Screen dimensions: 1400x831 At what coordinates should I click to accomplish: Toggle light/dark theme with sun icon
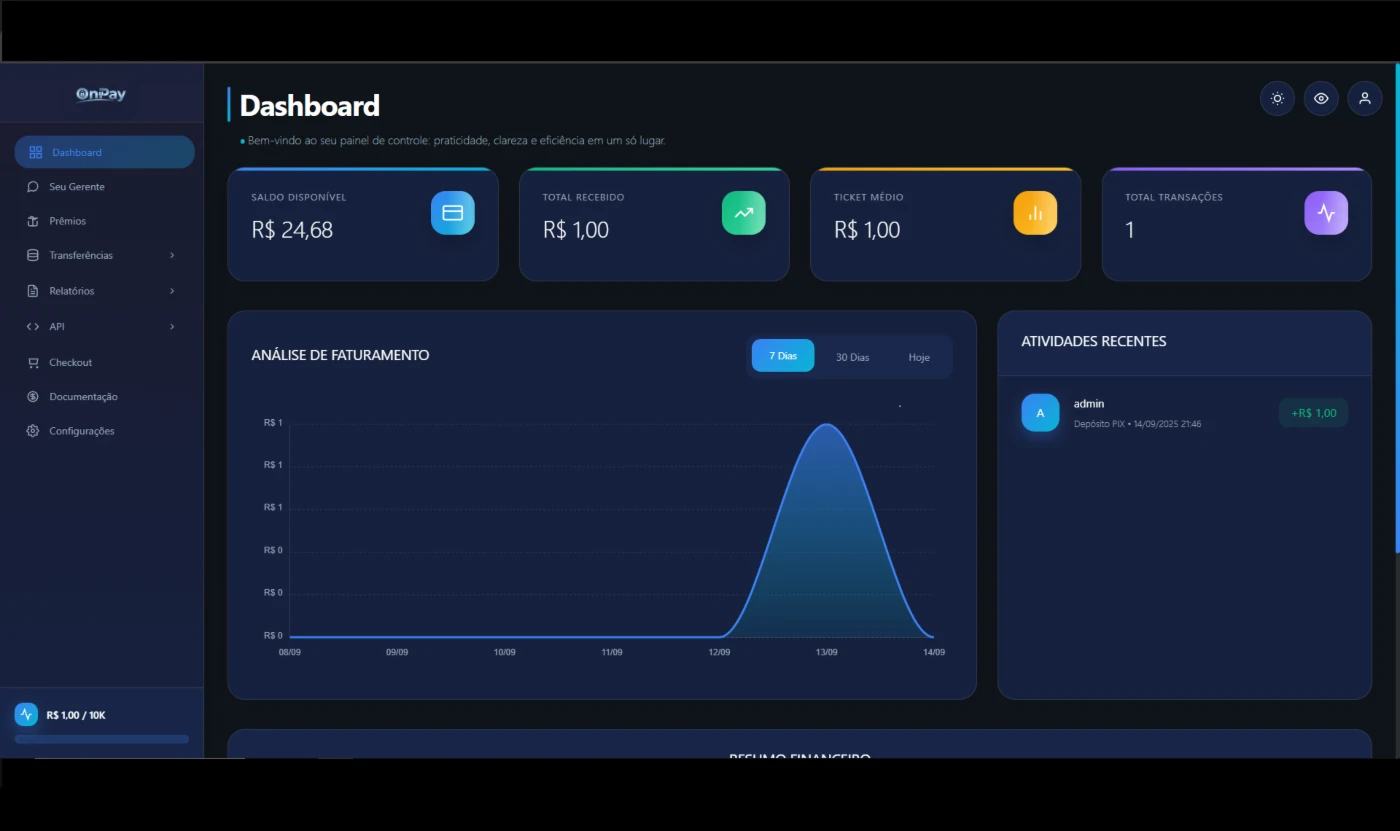pos(1277,98)
